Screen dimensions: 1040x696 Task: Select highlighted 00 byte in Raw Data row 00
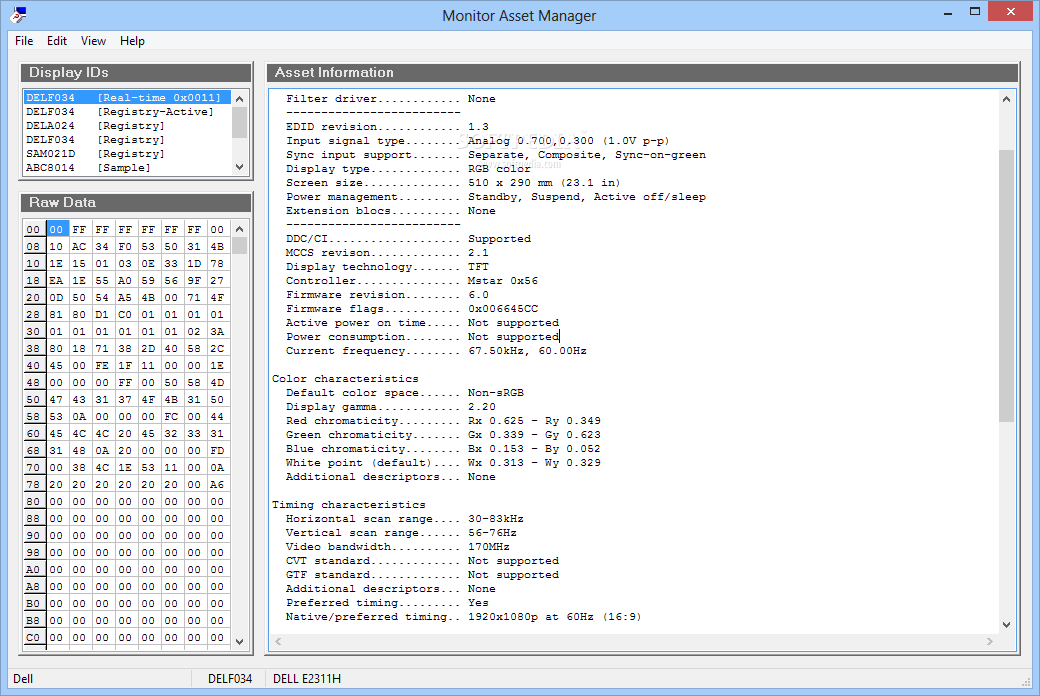pos(56,230)
